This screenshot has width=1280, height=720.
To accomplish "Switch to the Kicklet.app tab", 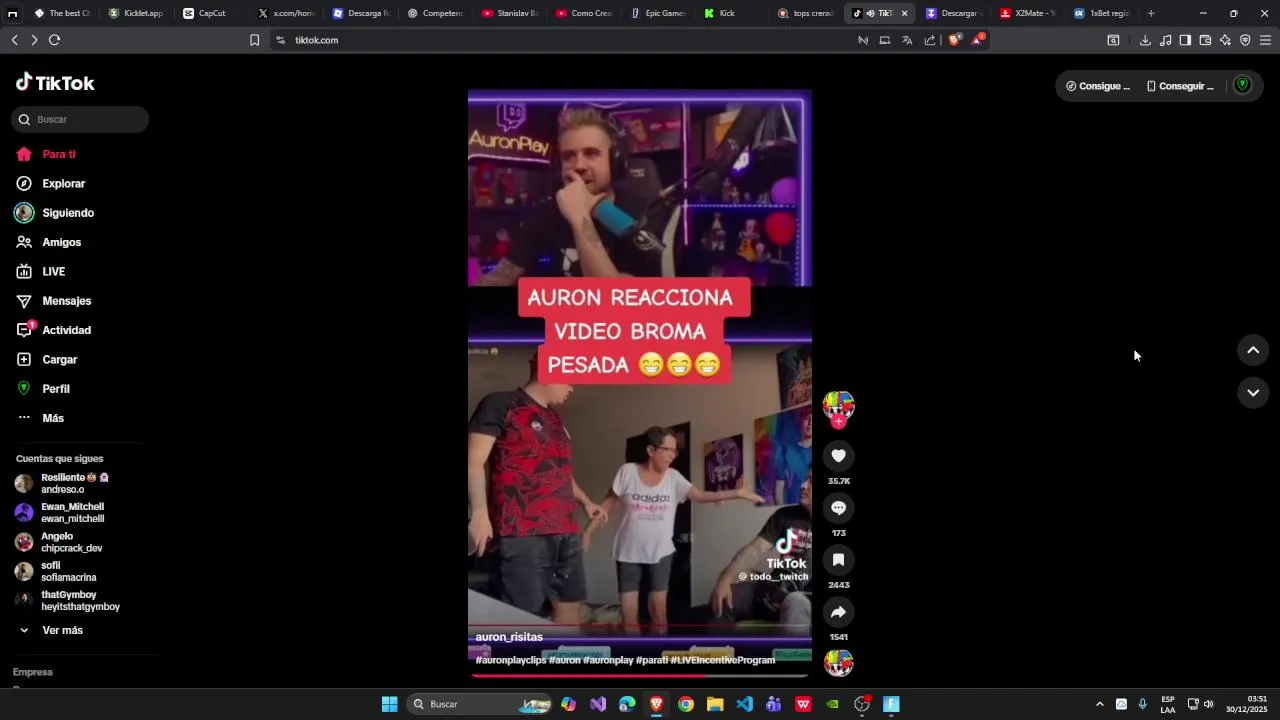I will point(137,13).
